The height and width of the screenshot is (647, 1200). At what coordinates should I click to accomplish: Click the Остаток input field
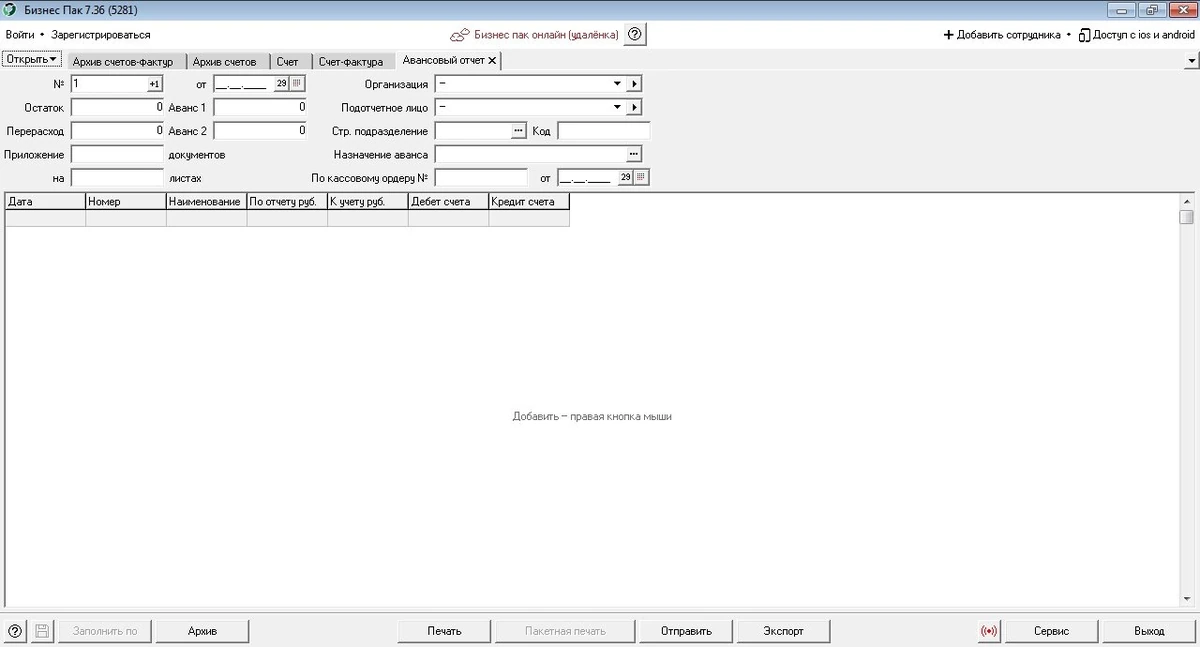pyautogui.click(x=118, y=107)
